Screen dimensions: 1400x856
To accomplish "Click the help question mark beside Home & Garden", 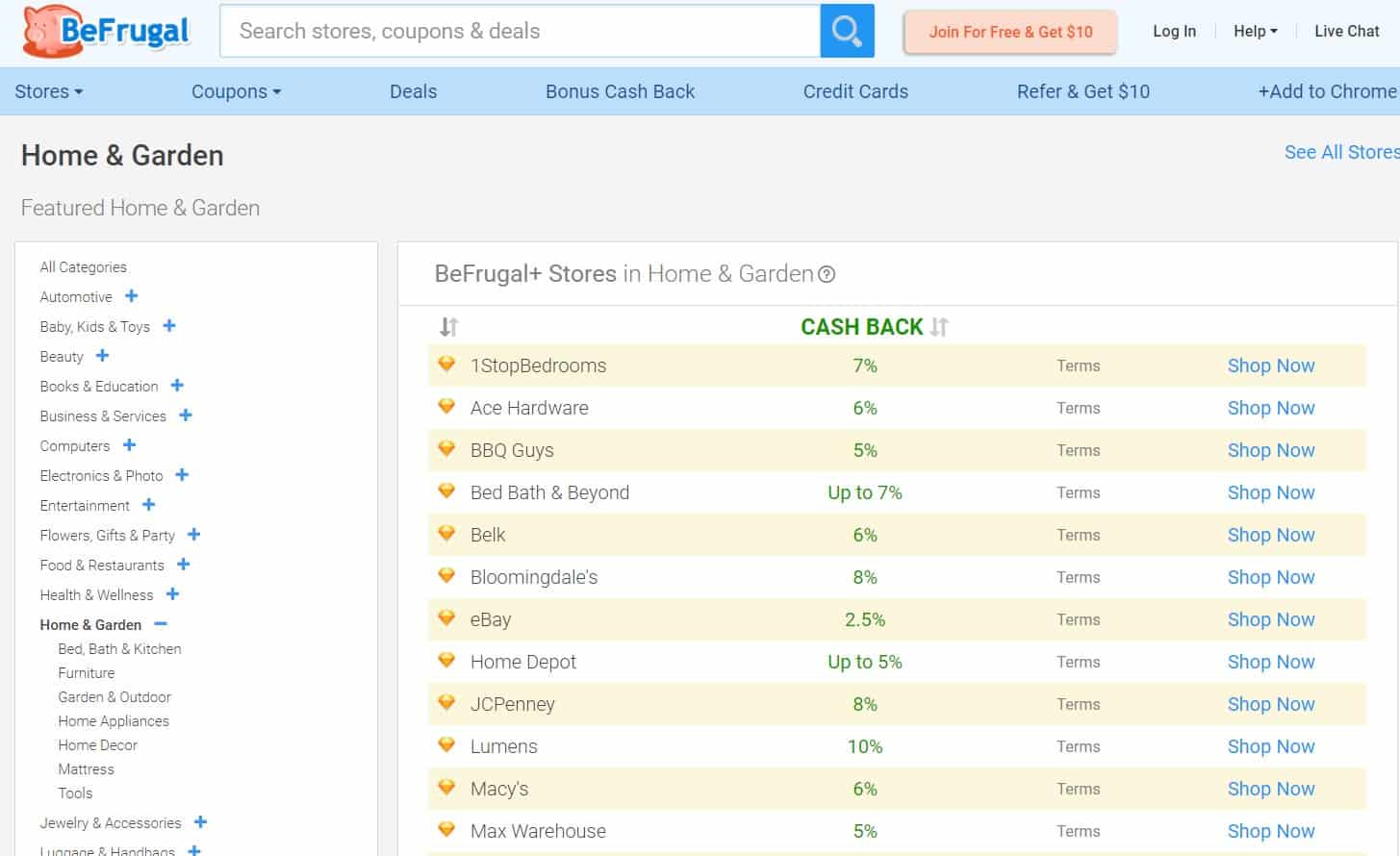I will (827, 274).
